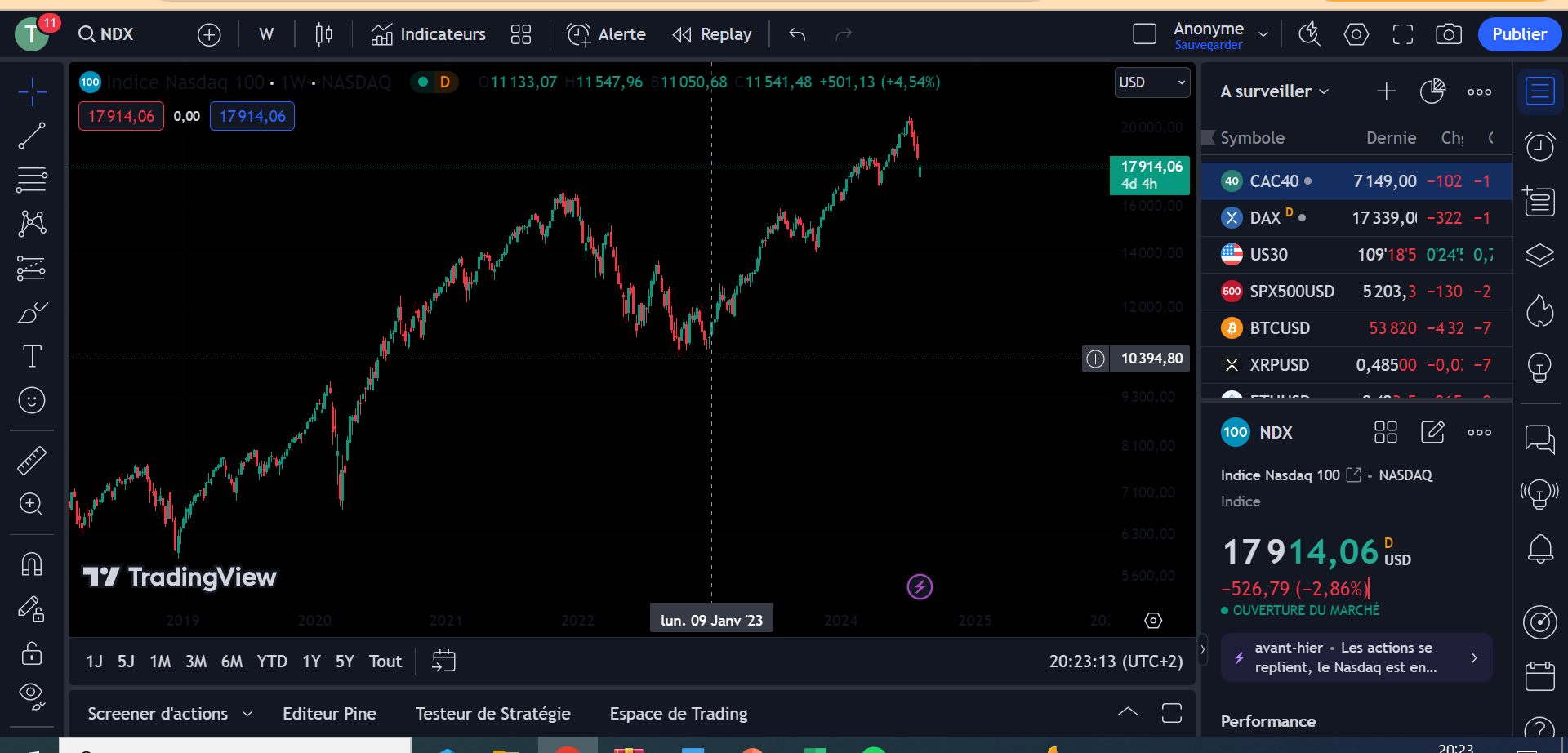The height and width of the screenshot is (753, 1568).
Task: Select the DAX watchlist row
Action: pos(1356,218)
